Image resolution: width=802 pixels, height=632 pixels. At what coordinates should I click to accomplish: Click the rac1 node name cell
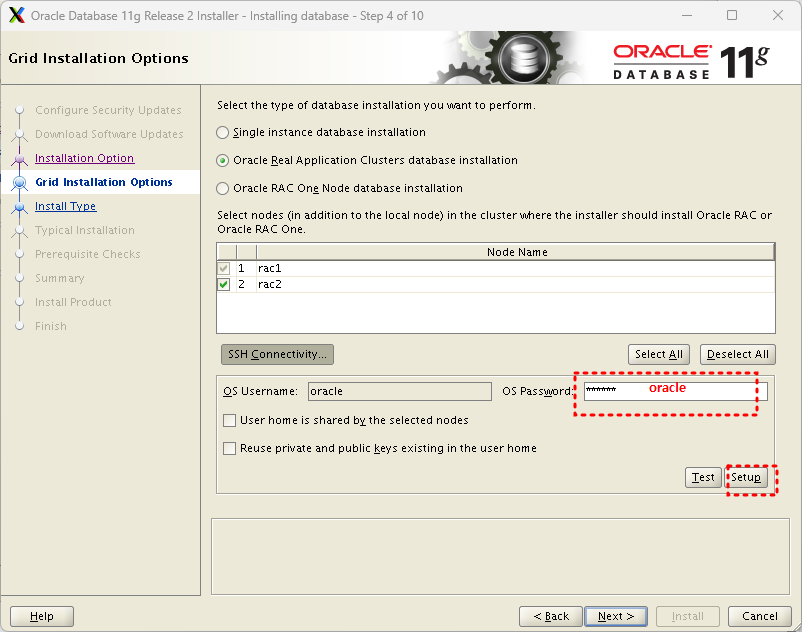pos(516,268)
